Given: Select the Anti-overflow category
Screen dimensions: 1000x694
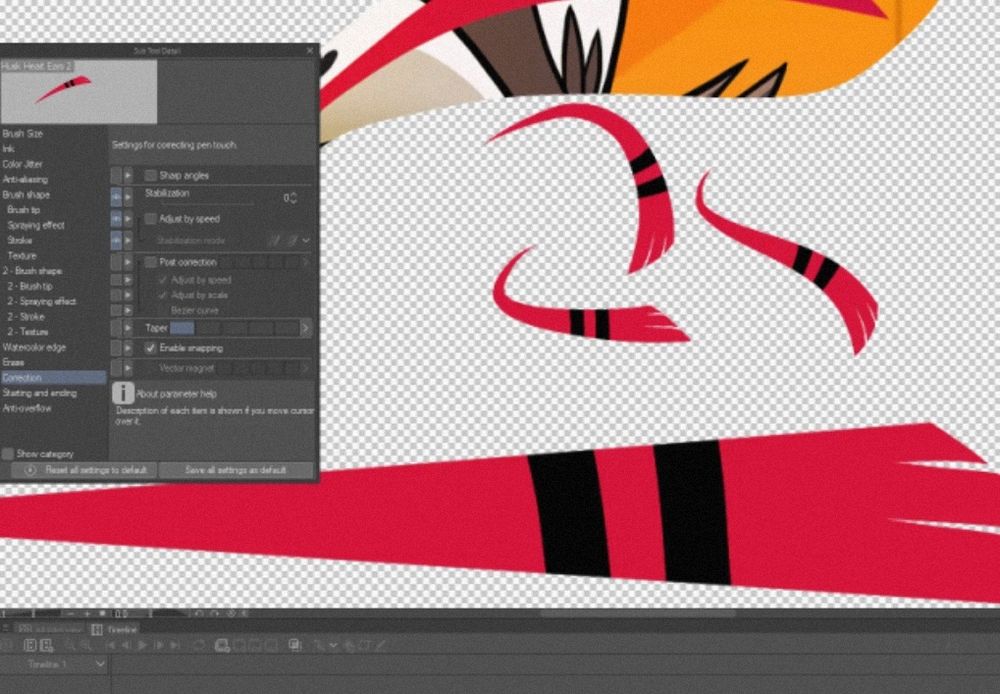Looking at the screenshot, I should [x=27, y=408].
